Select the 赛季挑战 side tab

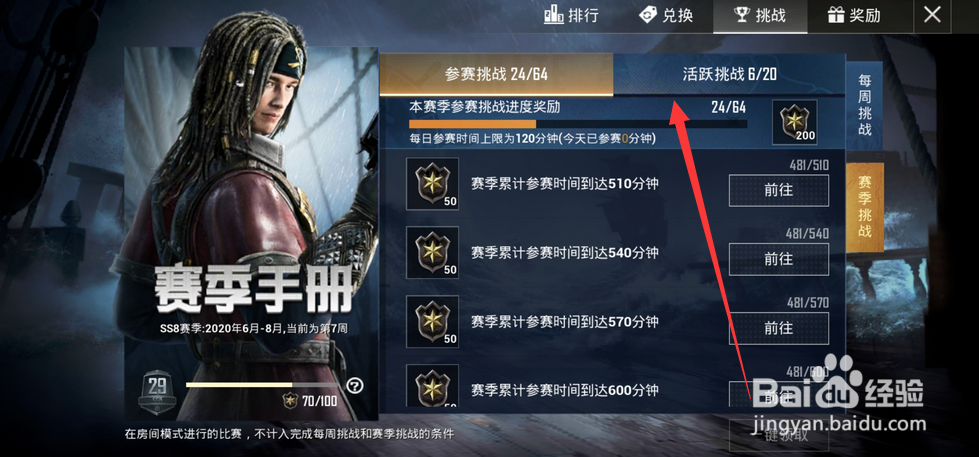865,207
